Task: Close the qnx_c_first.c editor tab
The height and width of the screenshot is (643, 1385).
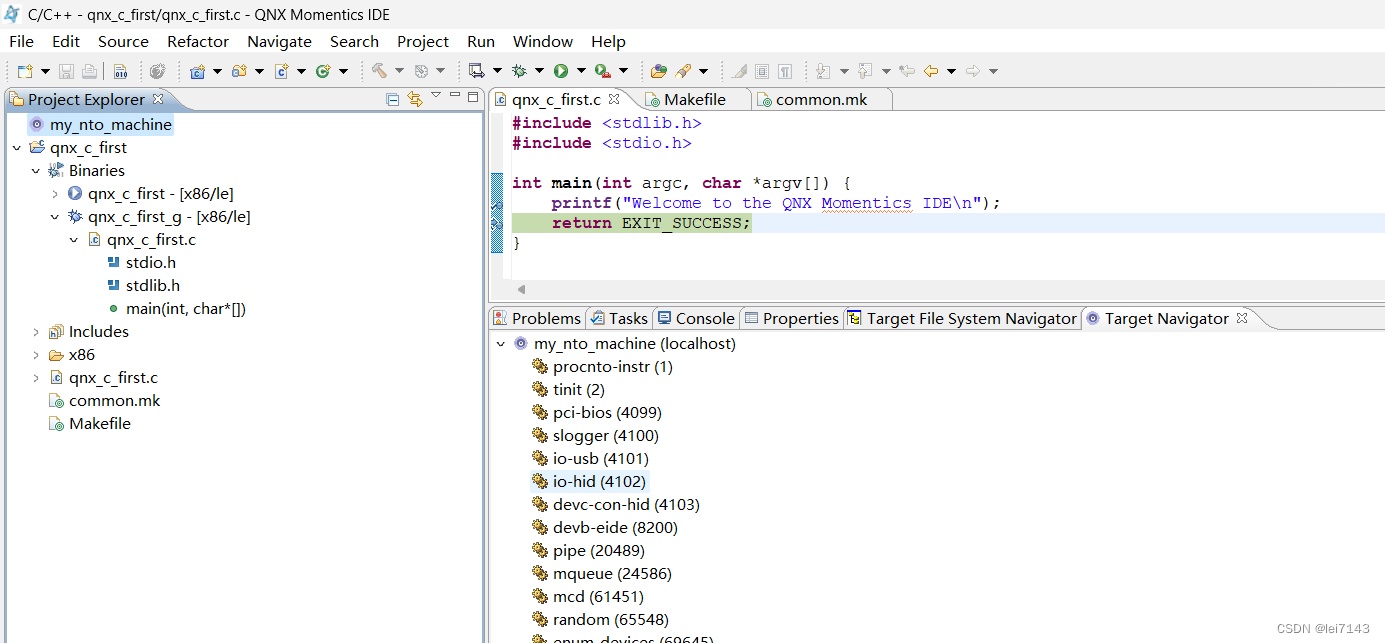Action: tap(614, 99)
